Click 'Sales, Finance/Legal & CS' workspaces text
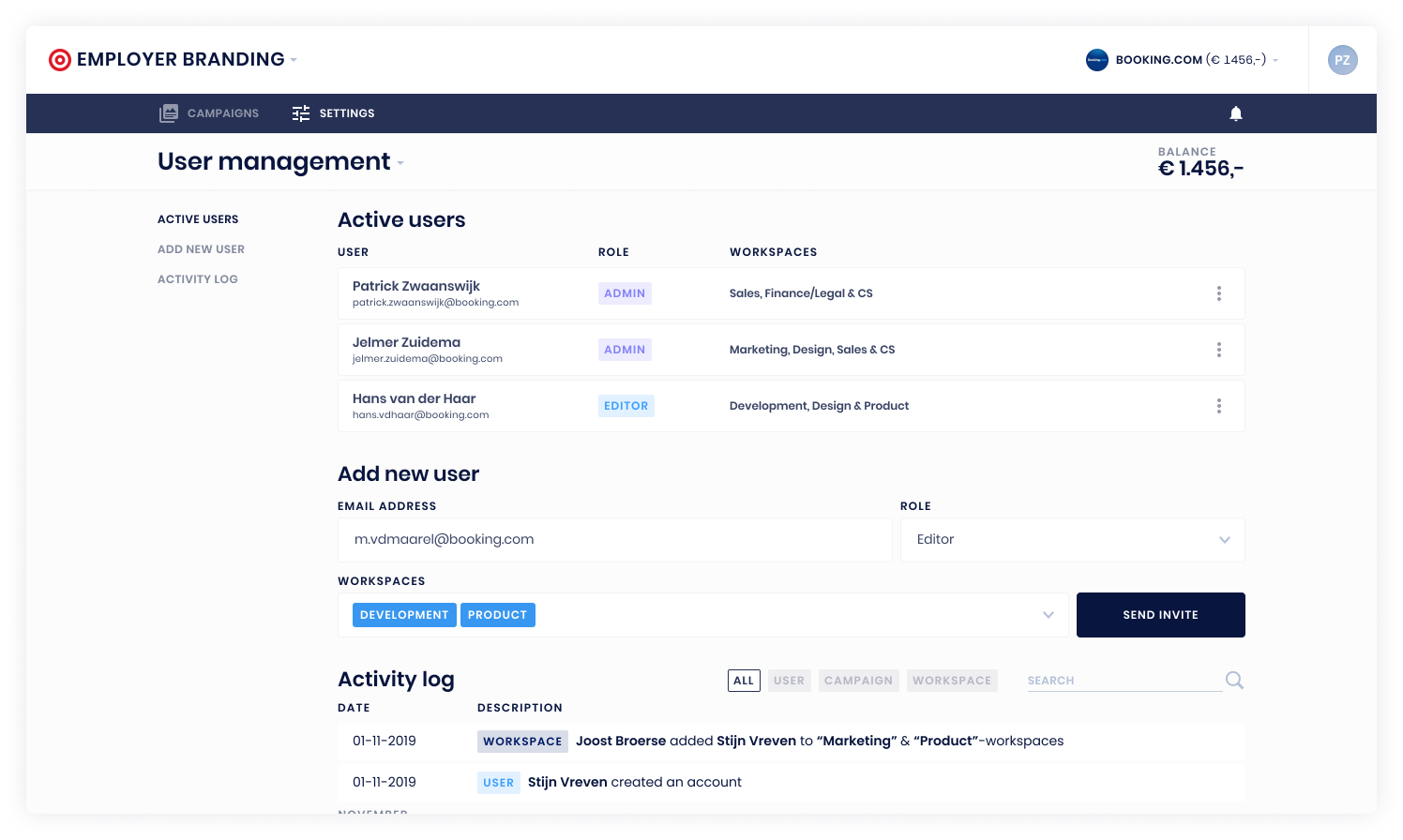 click(801, 293)
